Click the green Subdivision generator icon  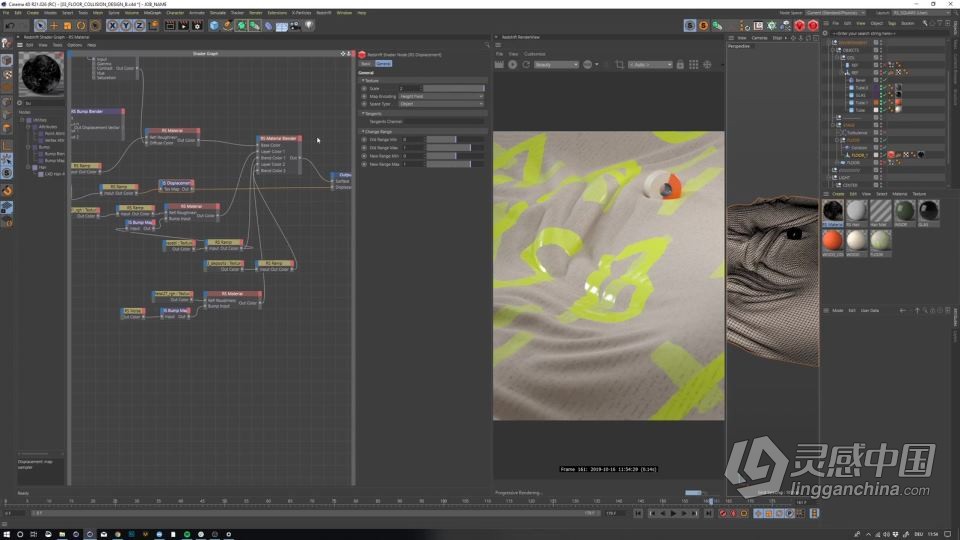point(241,26)
